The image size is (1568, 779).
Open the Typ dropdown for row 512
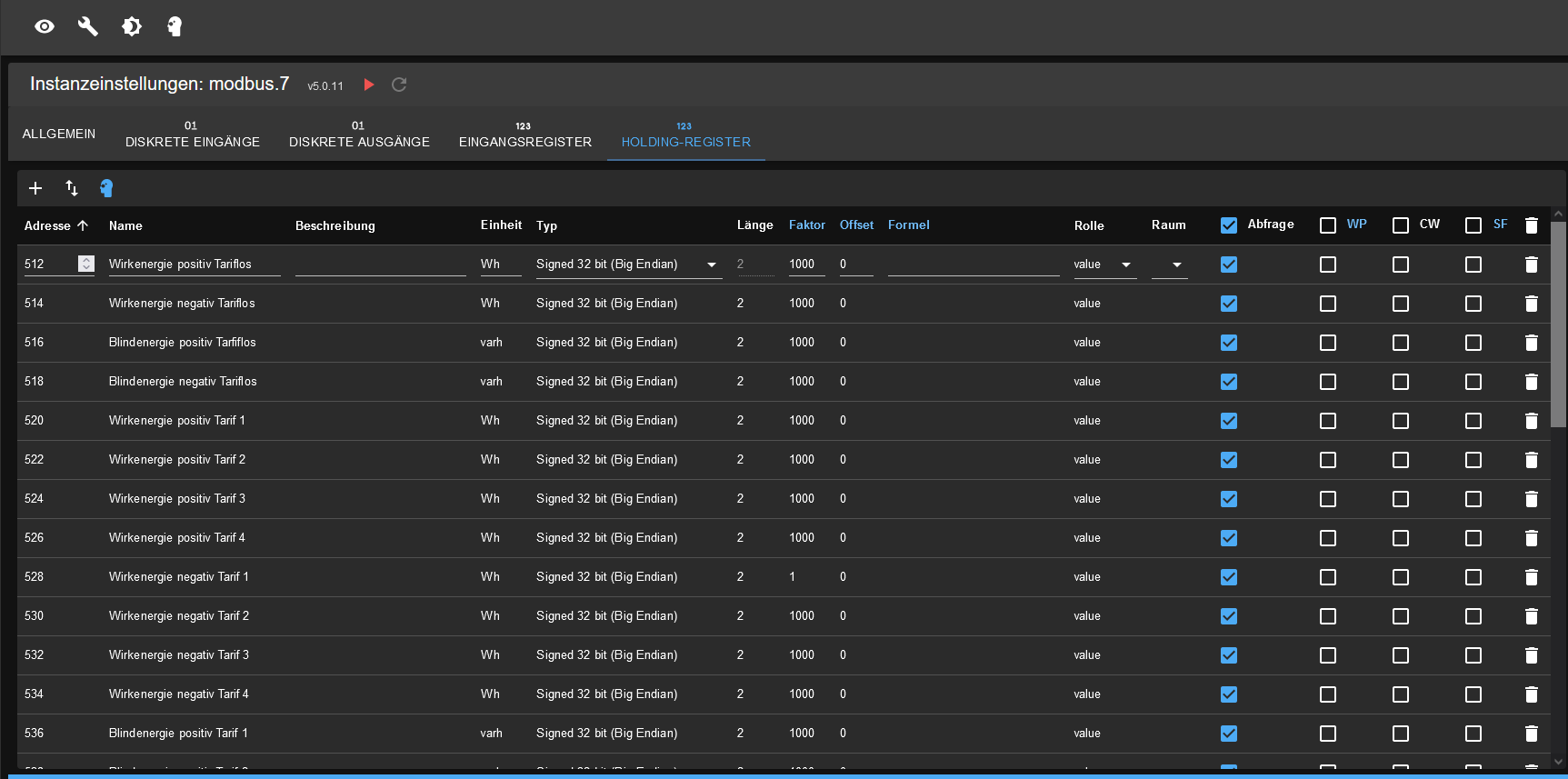(629, 265)
